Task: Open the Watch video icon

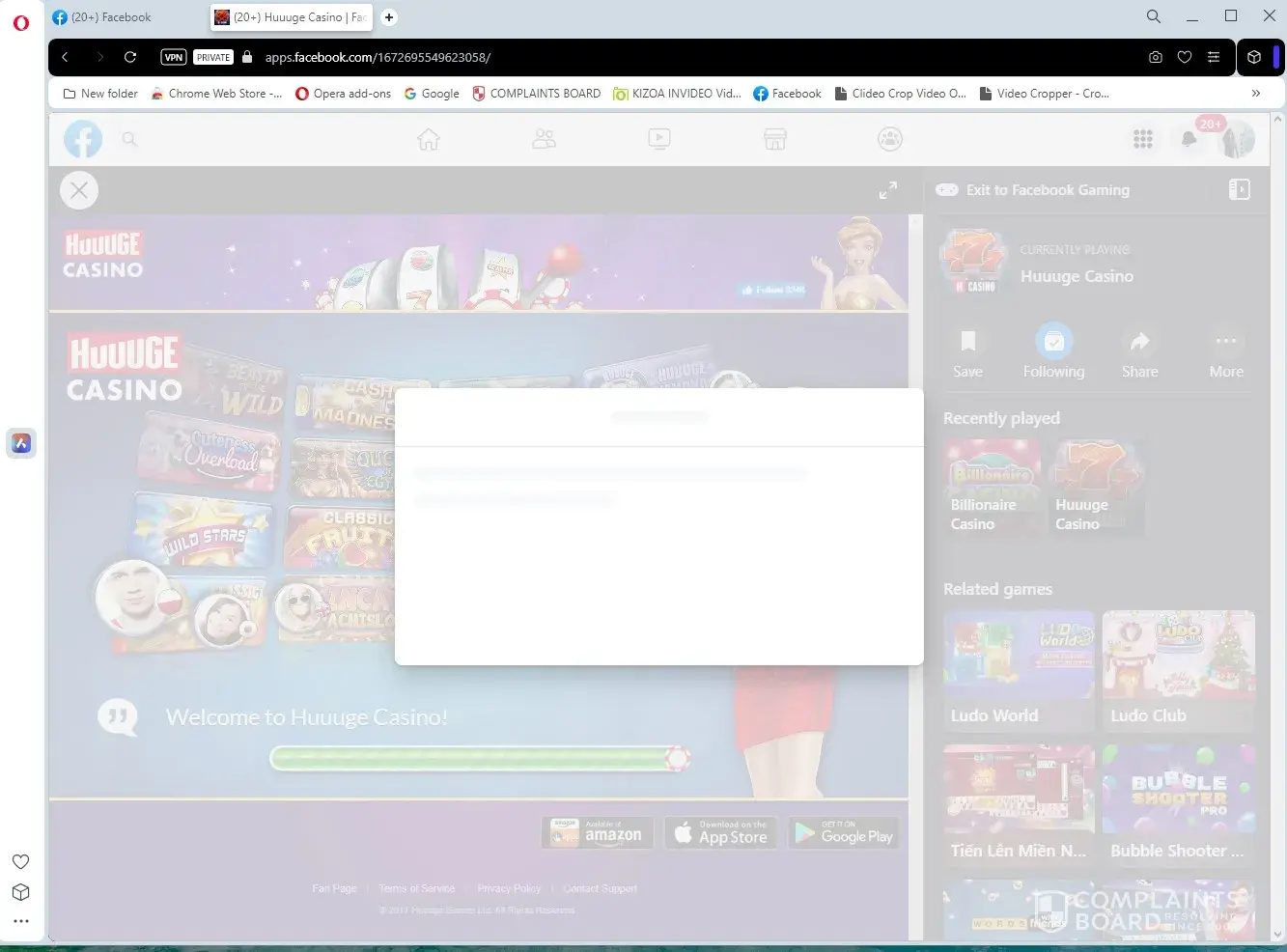Action: [x=659, y=140]
